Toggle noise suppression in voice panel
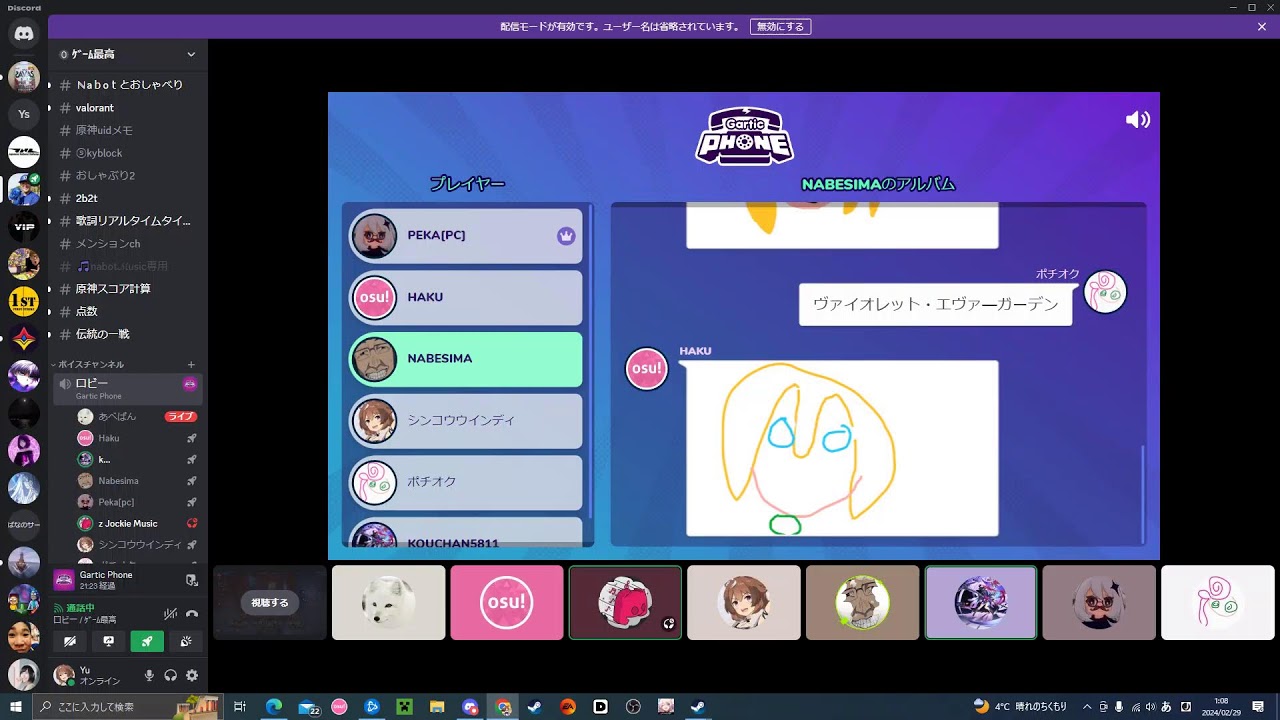Screen dimensions: 1280x720 point(171,613)
